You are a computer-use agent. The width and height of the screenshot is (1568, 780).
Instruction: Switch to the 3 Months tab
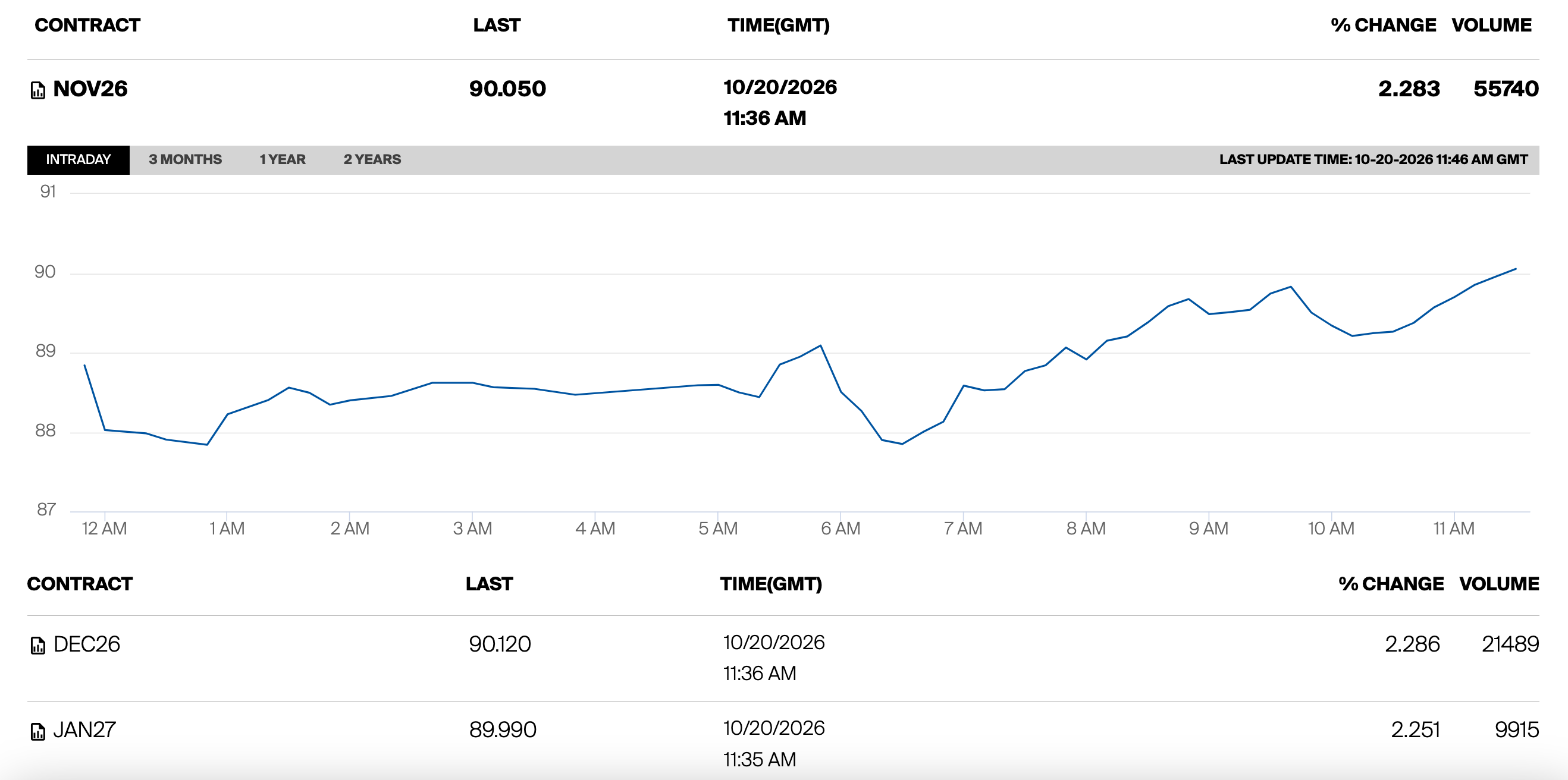(185, 159)
